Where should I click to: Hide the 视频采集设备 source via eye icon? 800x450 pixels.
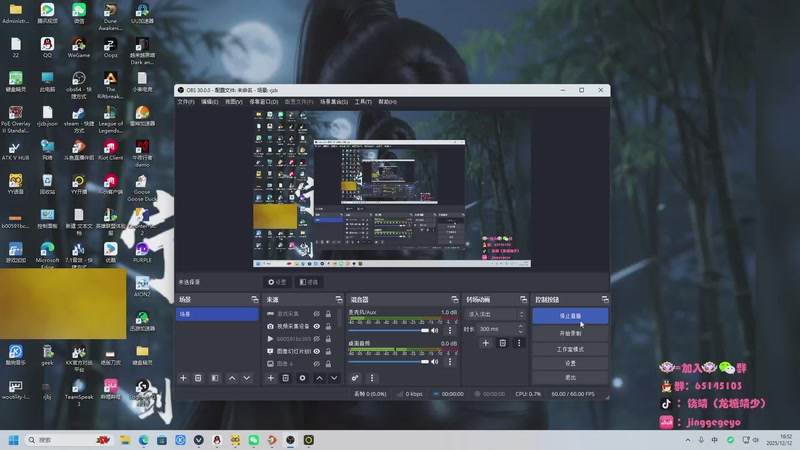click(x=316, y=327)
